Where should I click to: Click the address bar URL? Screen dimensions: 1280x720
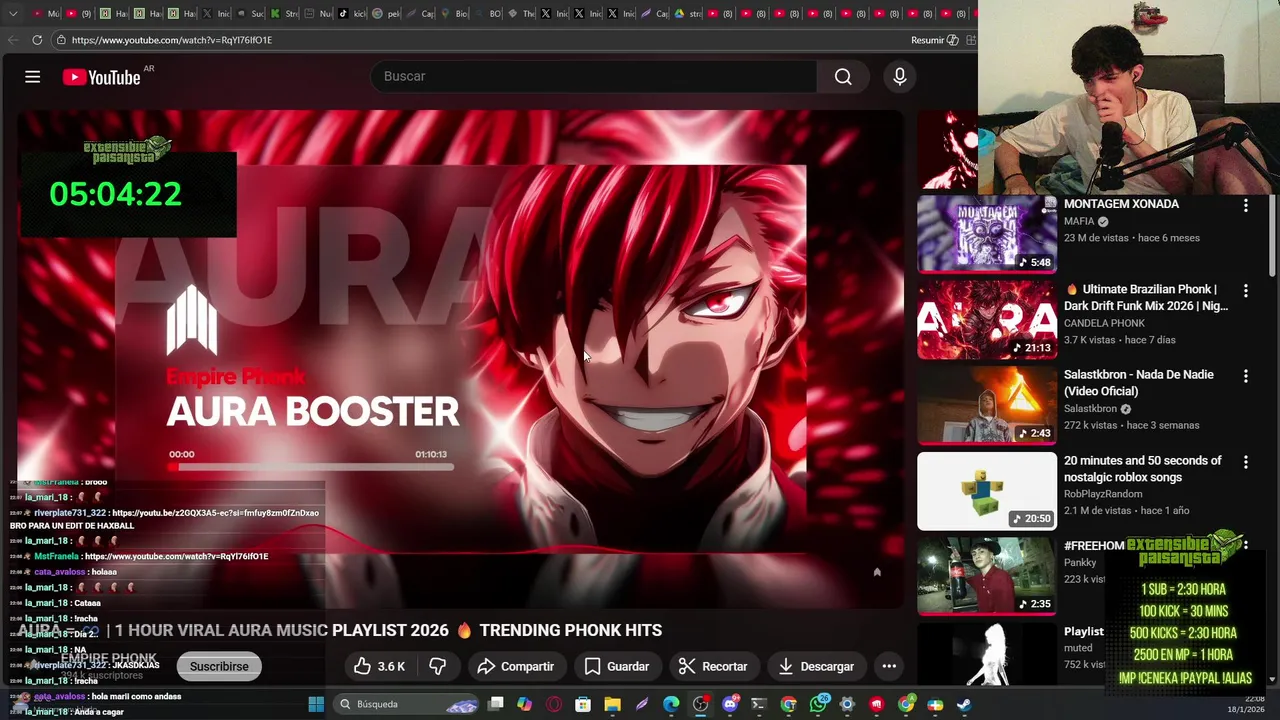click(172, 40)
